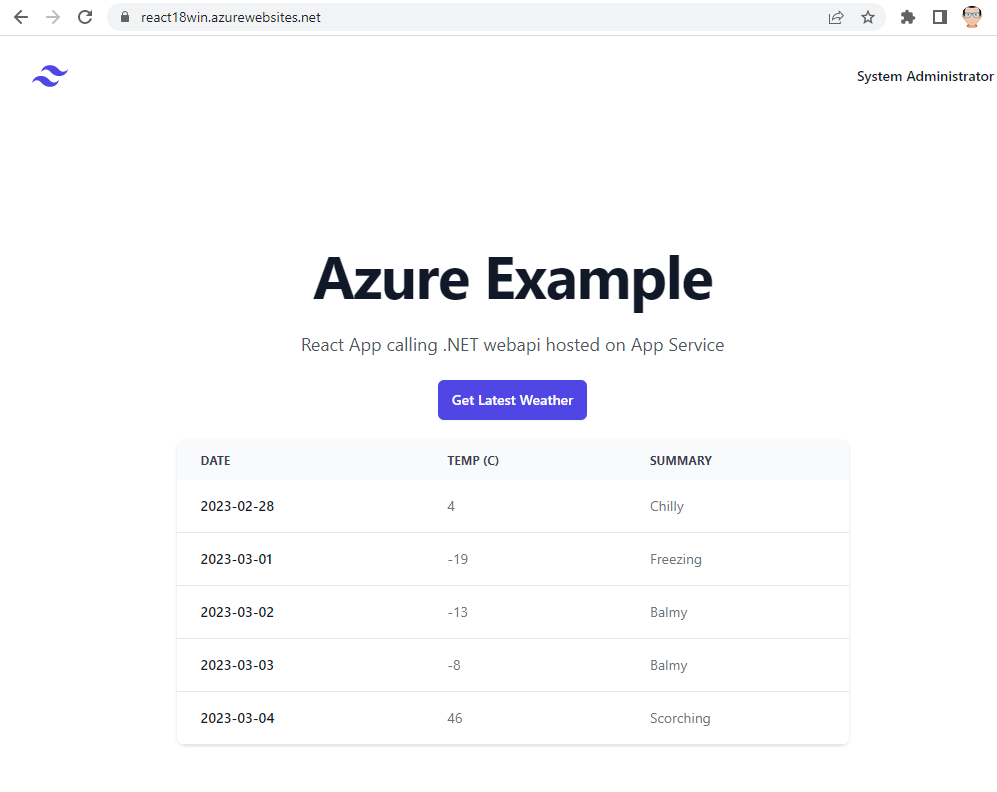Open the Chrome profile avatar
Image resolution: width=997 pixels, height=792 pixels.
point(972,17)
